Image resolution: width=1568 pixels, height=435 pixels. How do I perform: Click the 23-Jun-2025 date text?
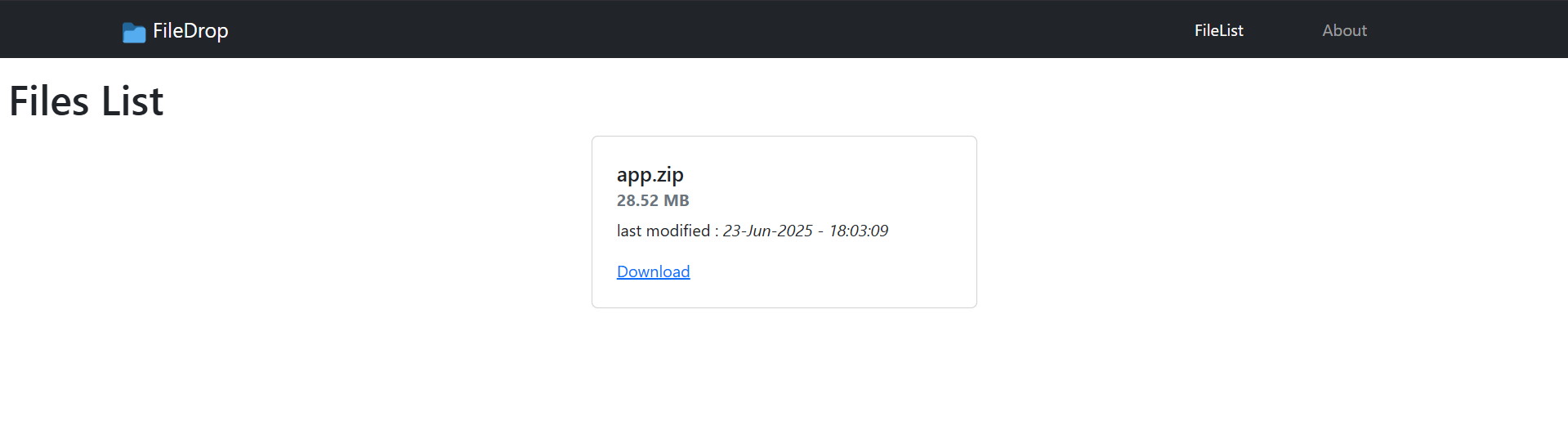[767, 231]
